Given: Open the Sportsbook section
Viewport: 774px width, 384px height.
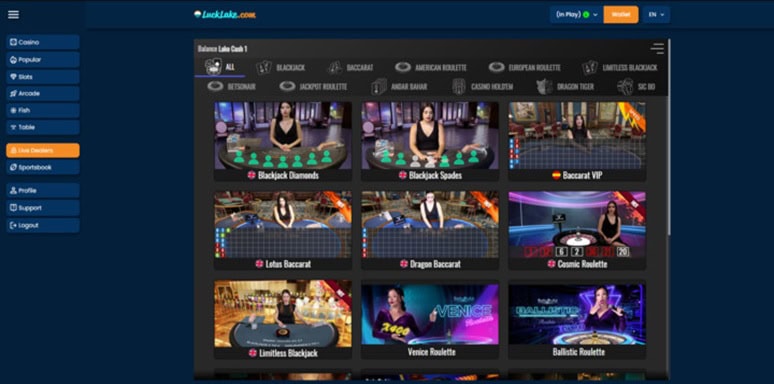Looking at the screenshot, I should coord(42,167).
